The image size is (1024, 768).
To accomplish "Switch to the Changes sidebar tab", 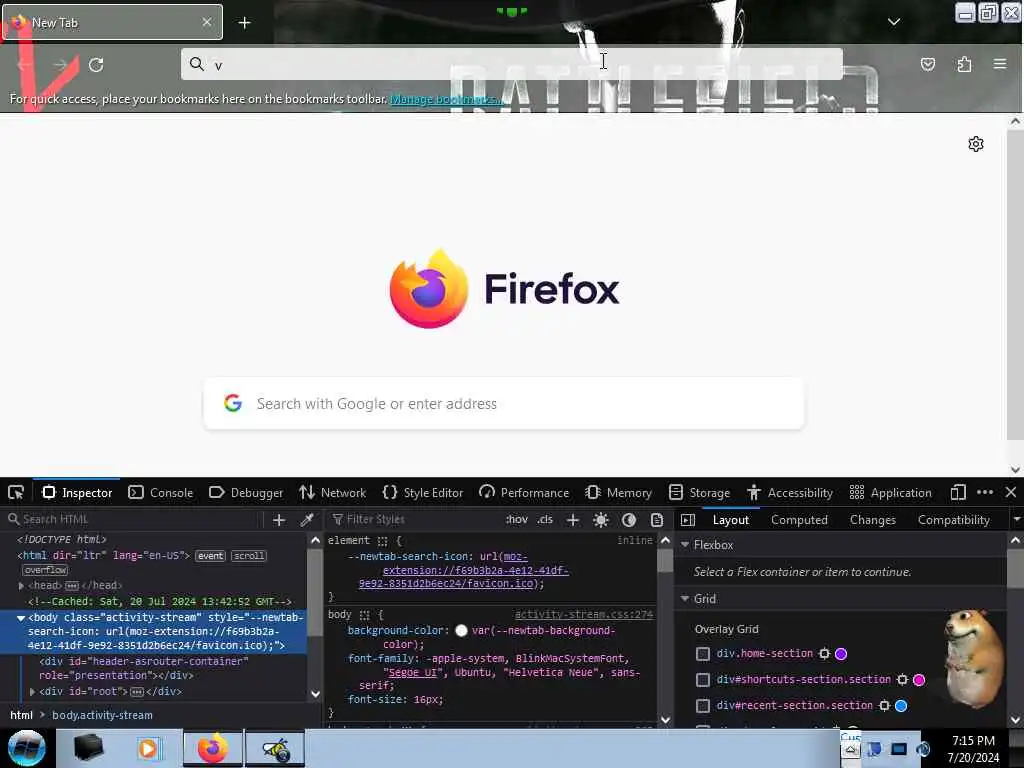I will tap(872, 520).
